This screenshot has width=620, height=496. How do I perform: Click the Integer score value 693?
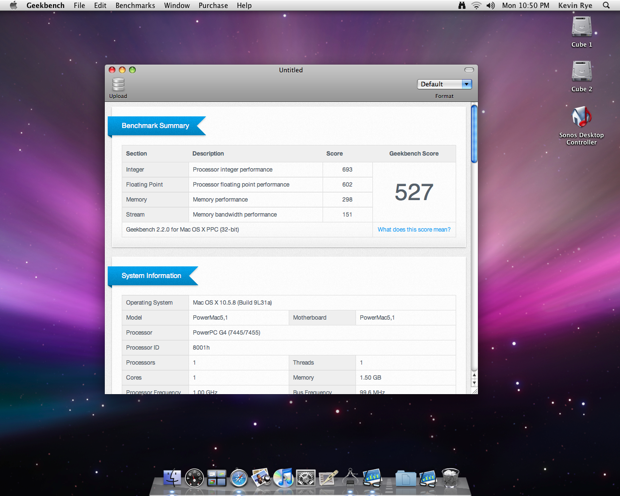click(x=347, y=169)
